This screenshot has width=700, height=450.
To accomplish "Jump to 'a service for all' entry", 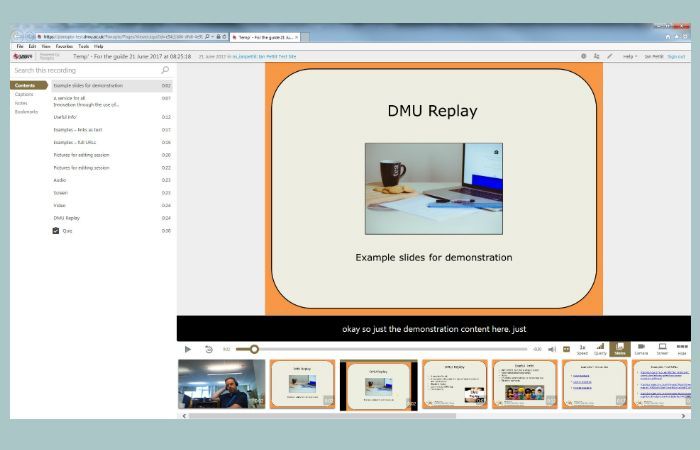I will (x=112, y=101).
